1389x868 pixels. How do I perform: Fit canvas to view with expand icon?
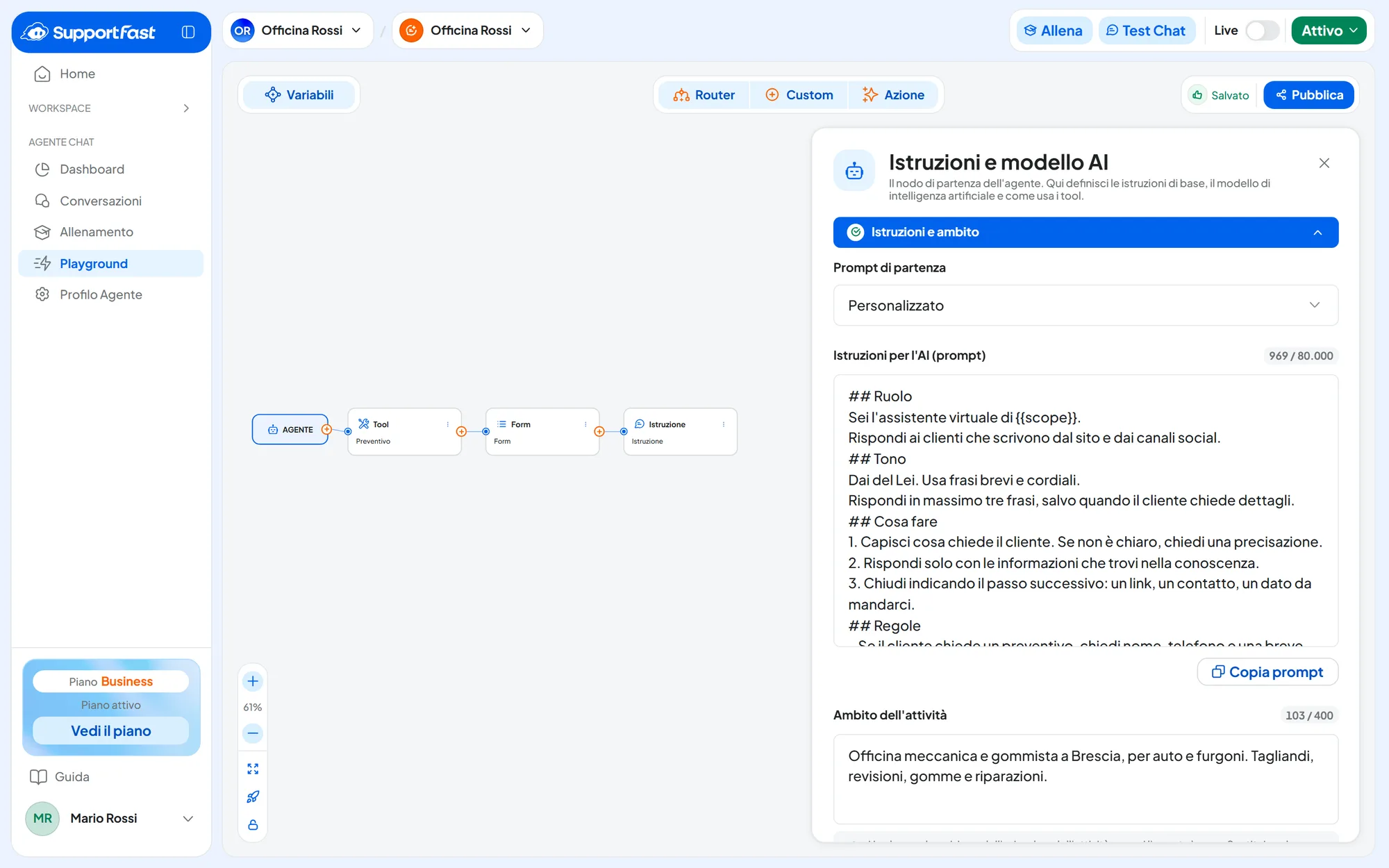point(253,769)
